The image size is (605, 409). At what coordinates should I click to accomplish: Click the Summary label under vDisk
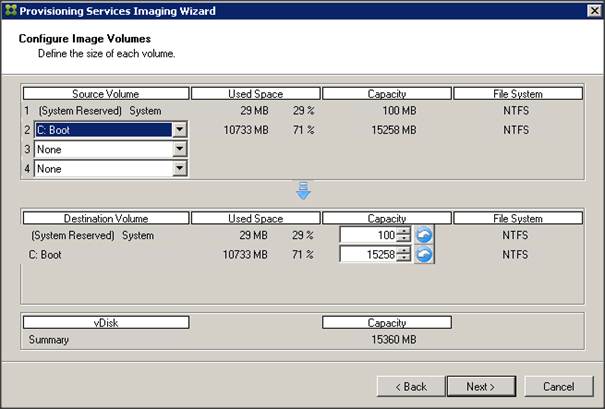coord(49,340)
